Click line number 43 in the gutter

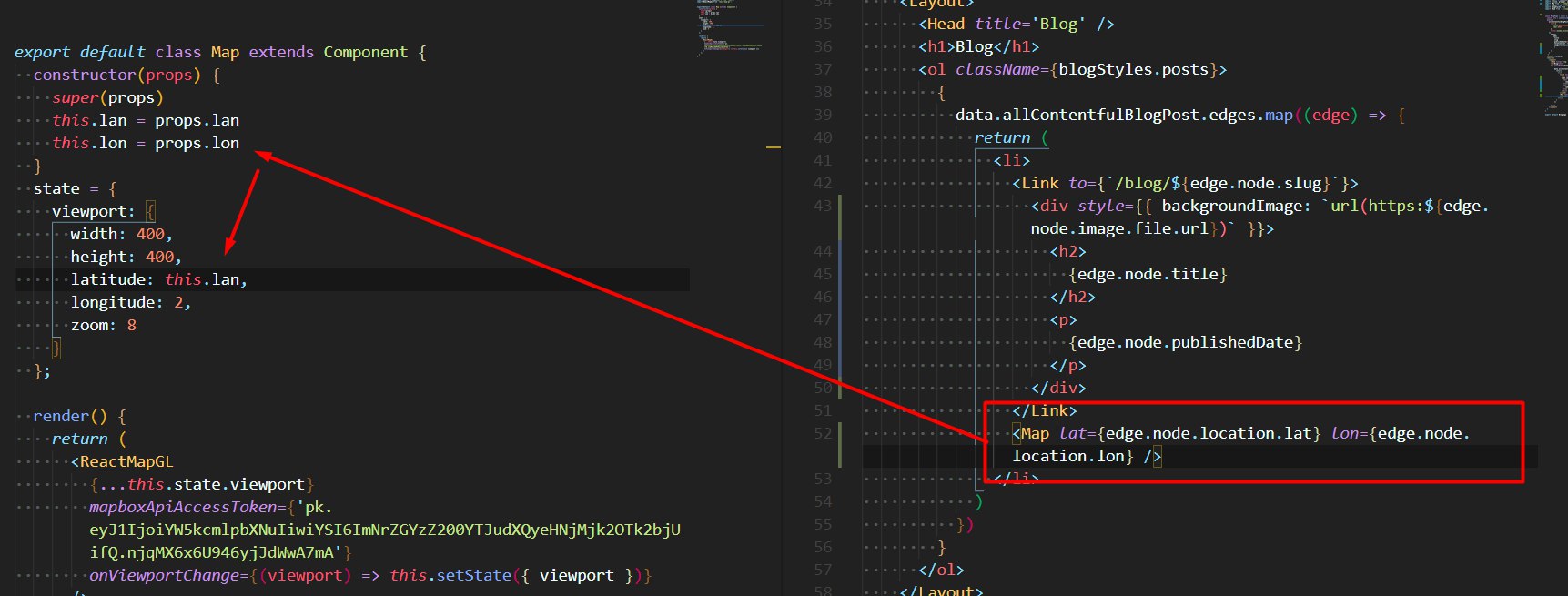coord(823,206)
